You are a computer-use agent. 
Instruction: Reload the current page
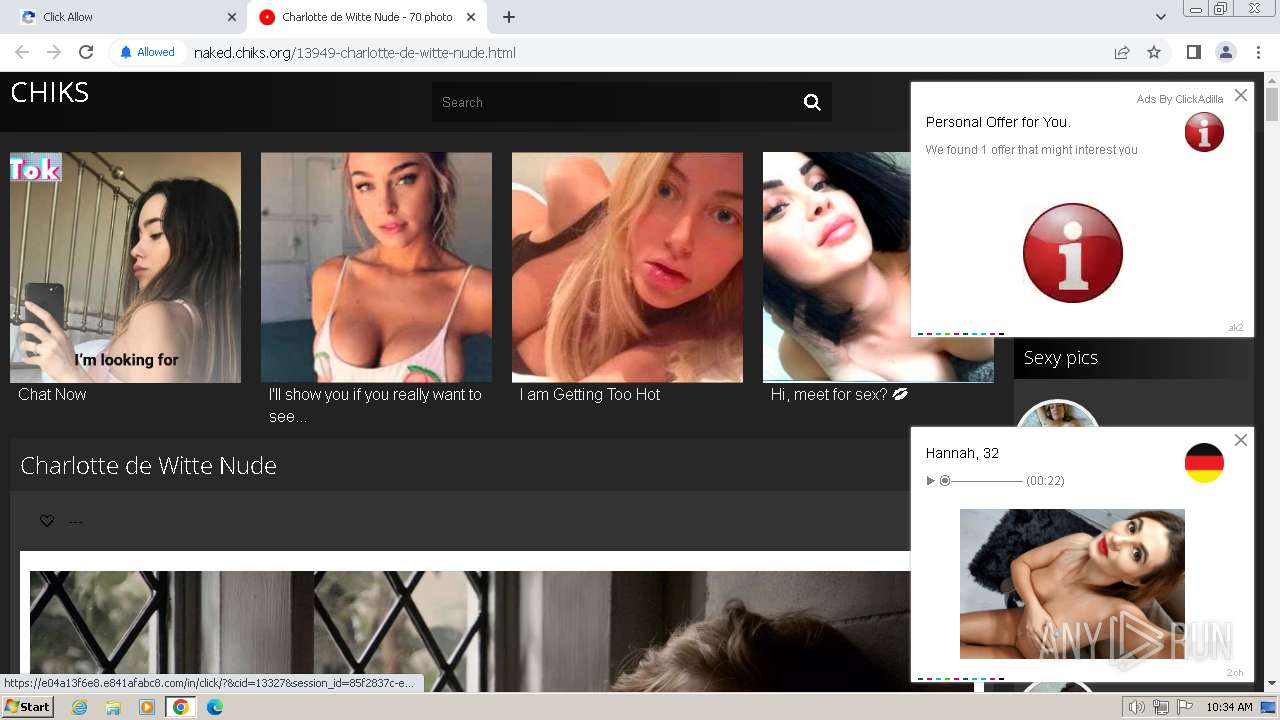click(86, 52)
